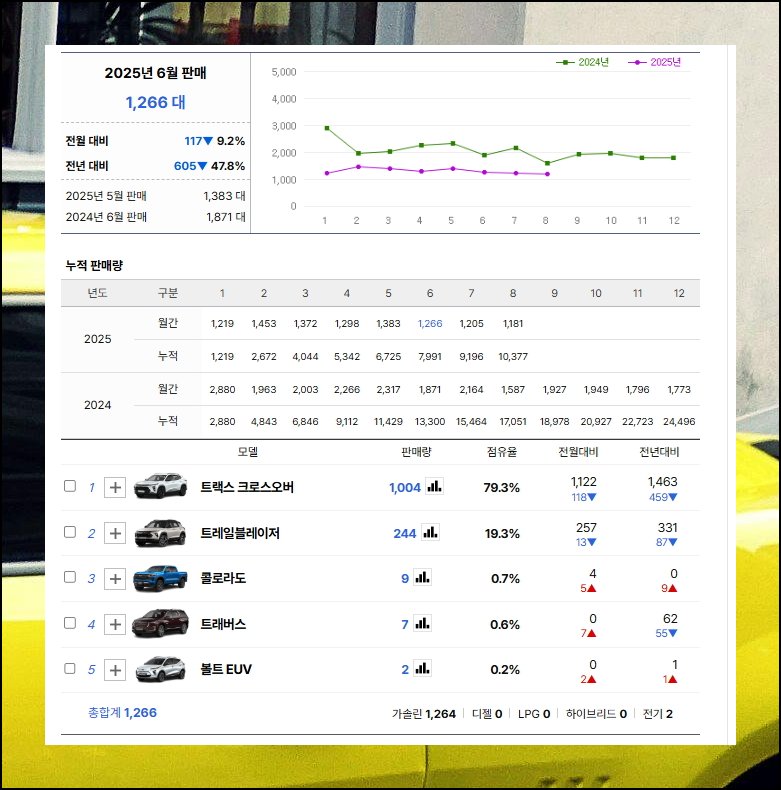
Task: Open the 트랙스 크로스오버 model link
Action: point(247,487)
